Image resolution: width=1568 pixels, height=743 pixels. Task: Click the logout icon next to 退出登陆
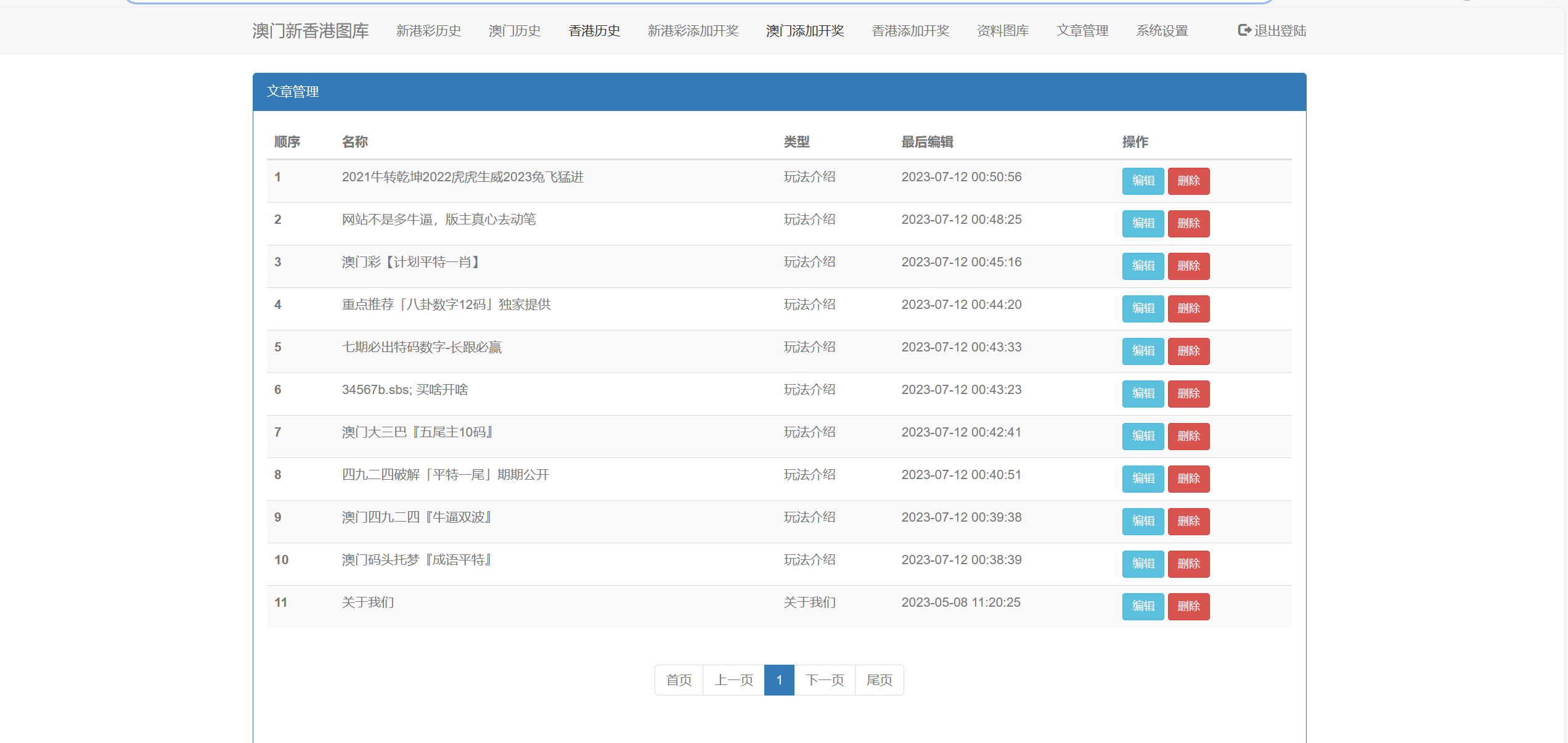(1244, 30)
